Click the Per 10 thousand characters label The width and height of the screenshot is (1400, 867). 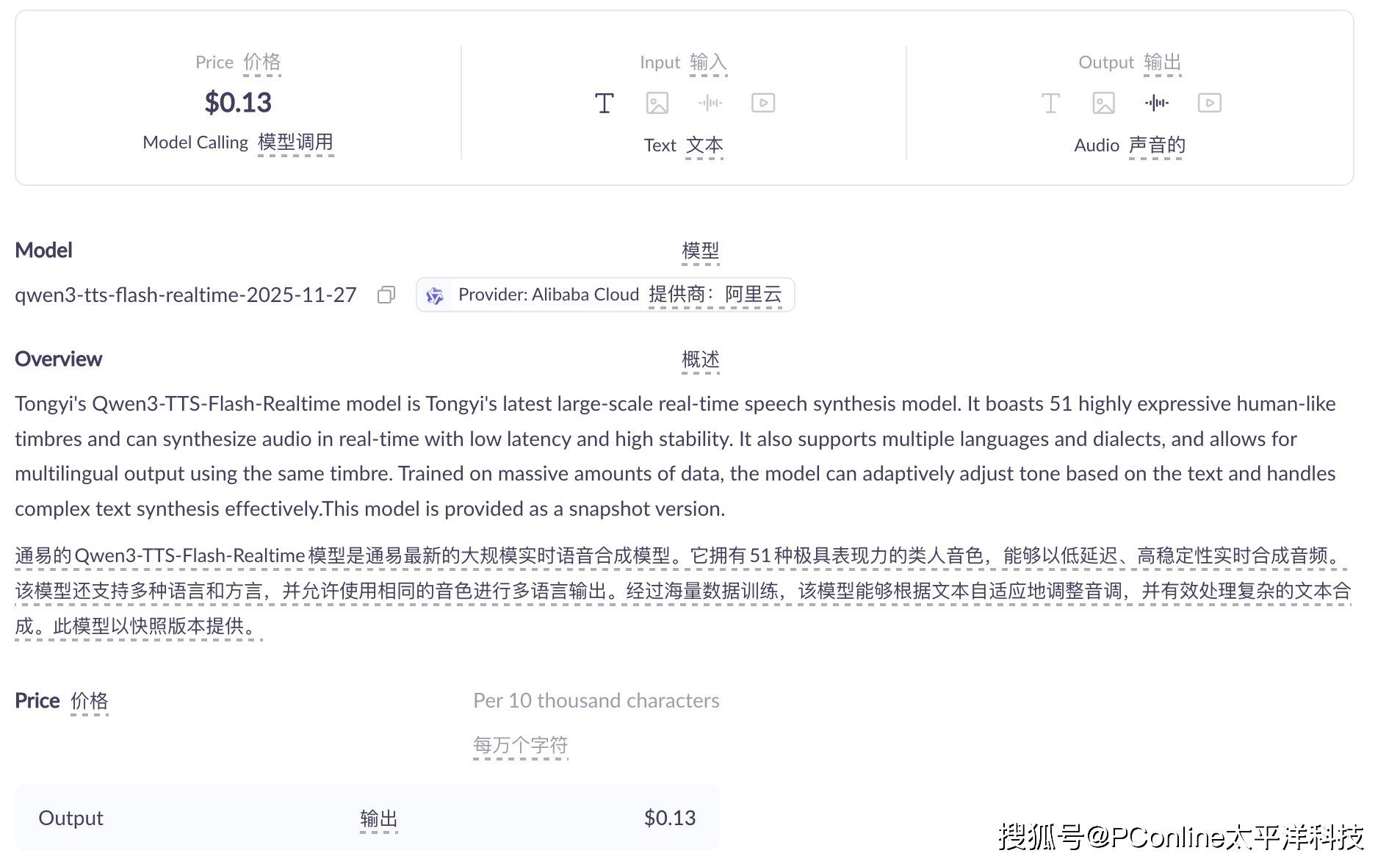pyautogui.click(x=596, y=701)
